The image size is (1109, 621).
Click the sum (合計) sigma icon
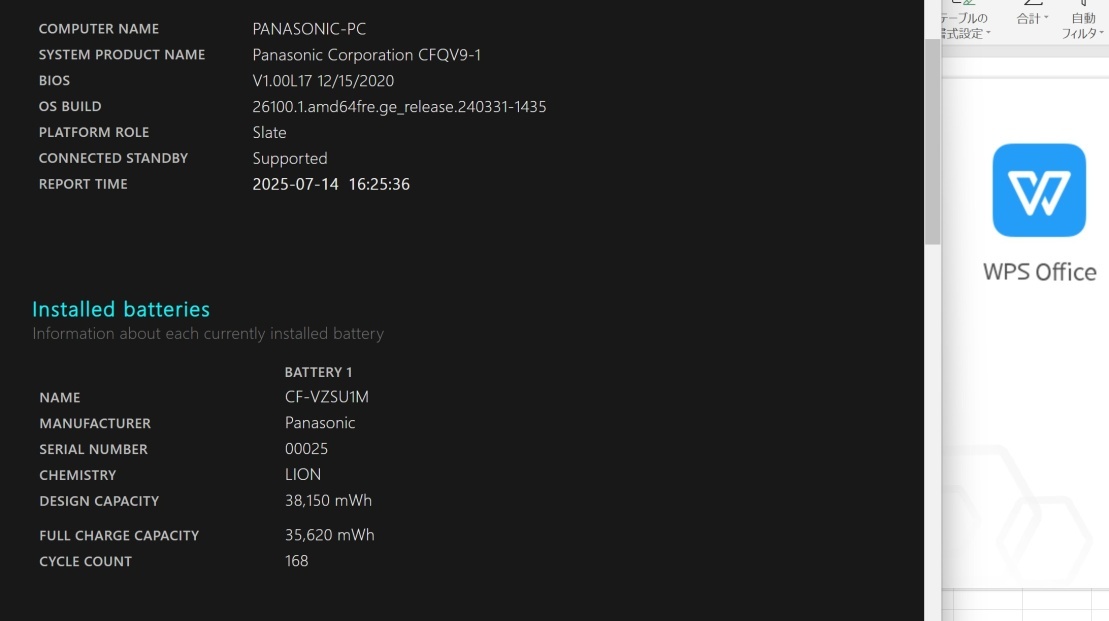[1033, 3]
